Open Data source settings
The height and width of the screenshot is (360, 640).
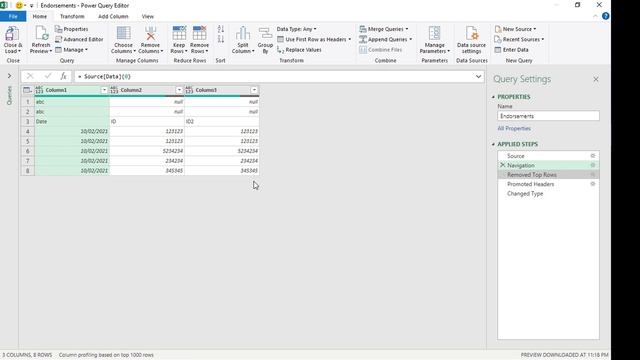471,40
